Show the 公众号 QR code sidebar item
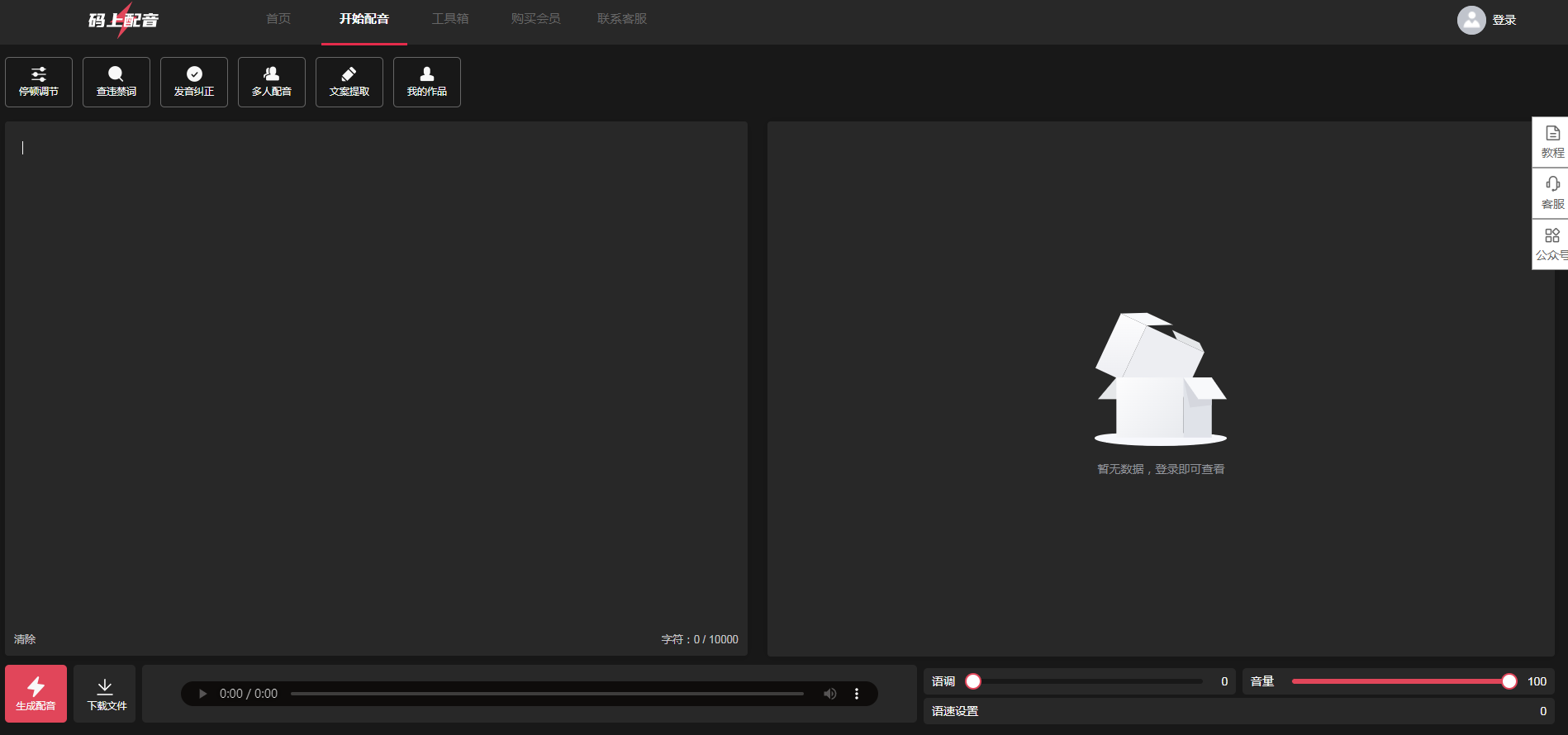The image size is (1568, 735). pyautogui.click(x=1551, y=244)
